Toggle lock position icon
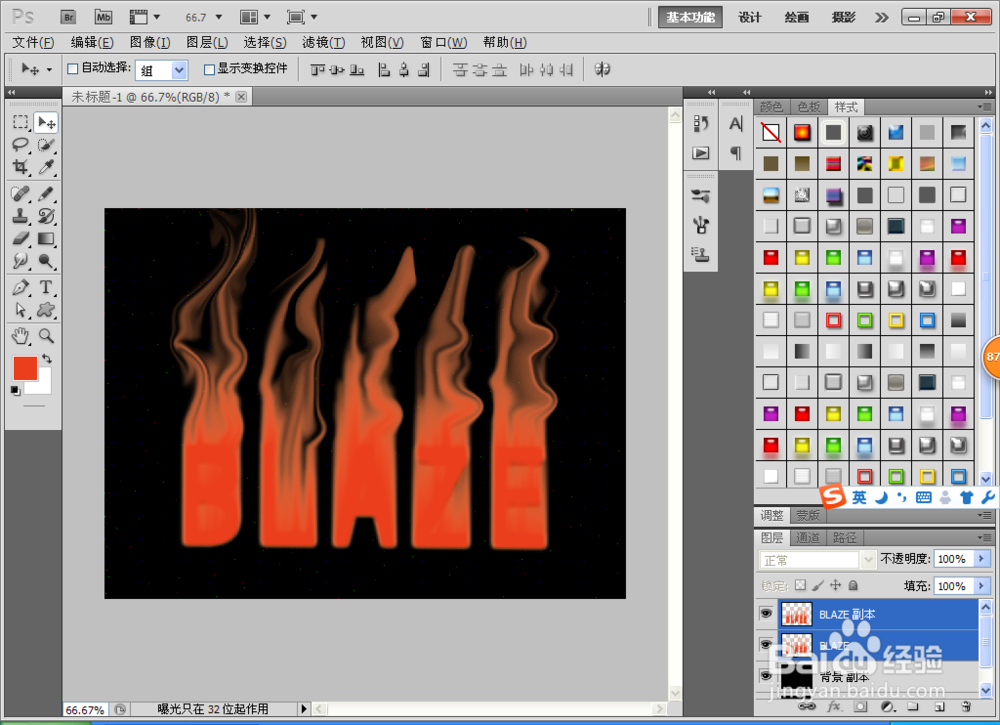Viewport: 1000px width, 725px height. [835, 585]
